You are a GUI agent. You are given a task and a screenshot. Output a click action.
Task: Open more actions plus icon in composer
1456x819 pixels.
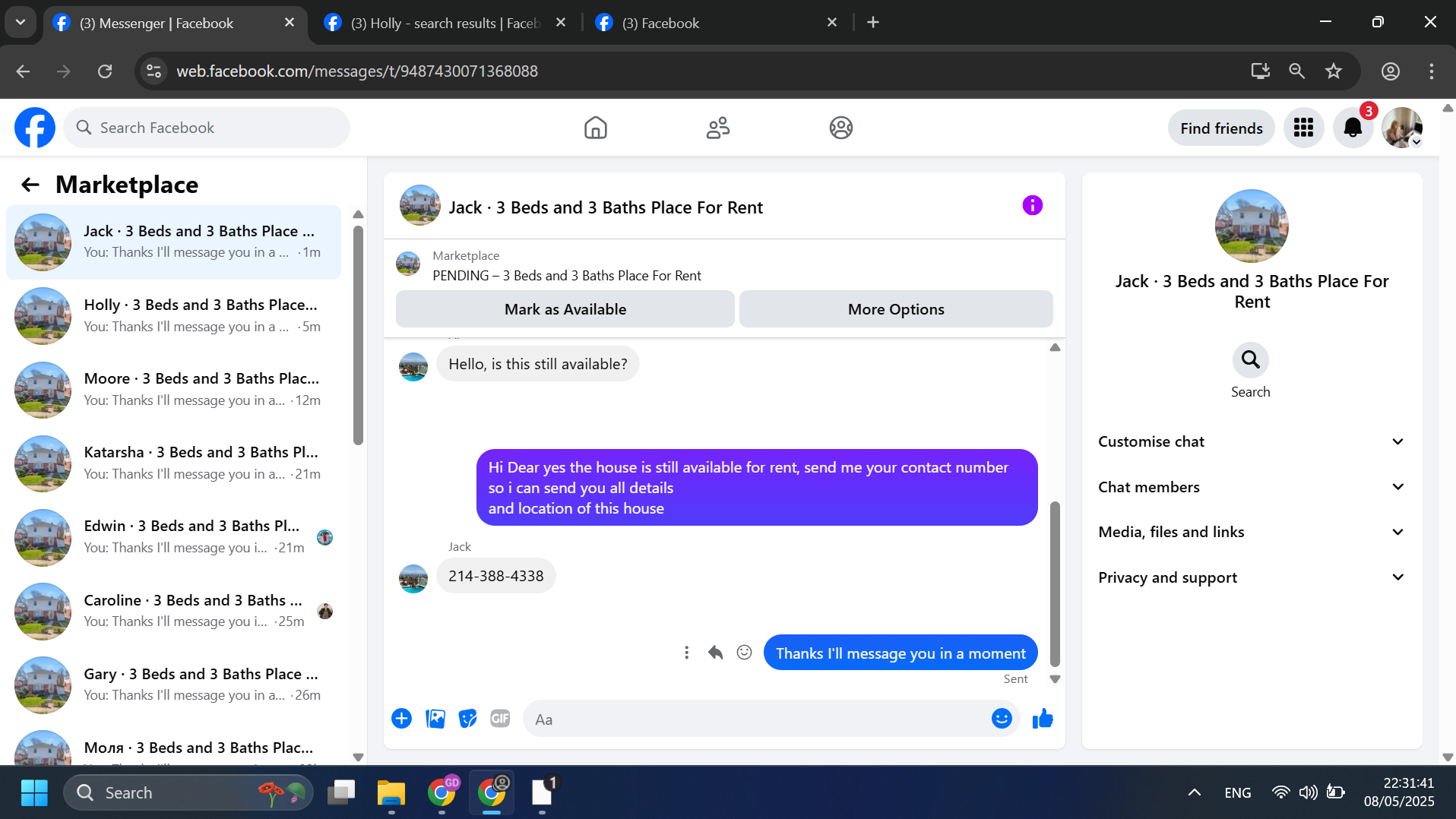click(402, 719)
